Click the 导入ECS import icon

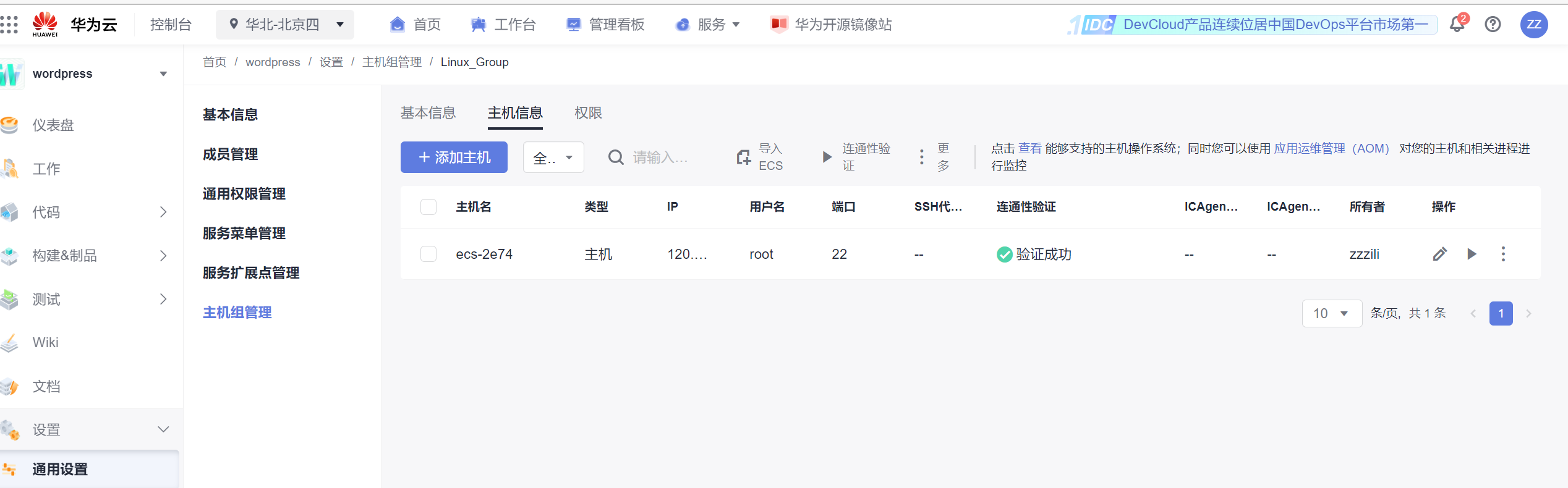744,158
